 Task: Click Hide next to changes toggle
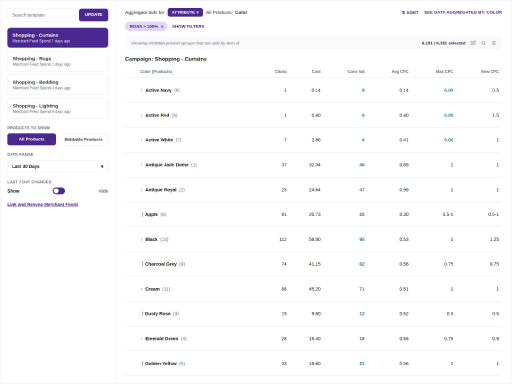point(103,191)
